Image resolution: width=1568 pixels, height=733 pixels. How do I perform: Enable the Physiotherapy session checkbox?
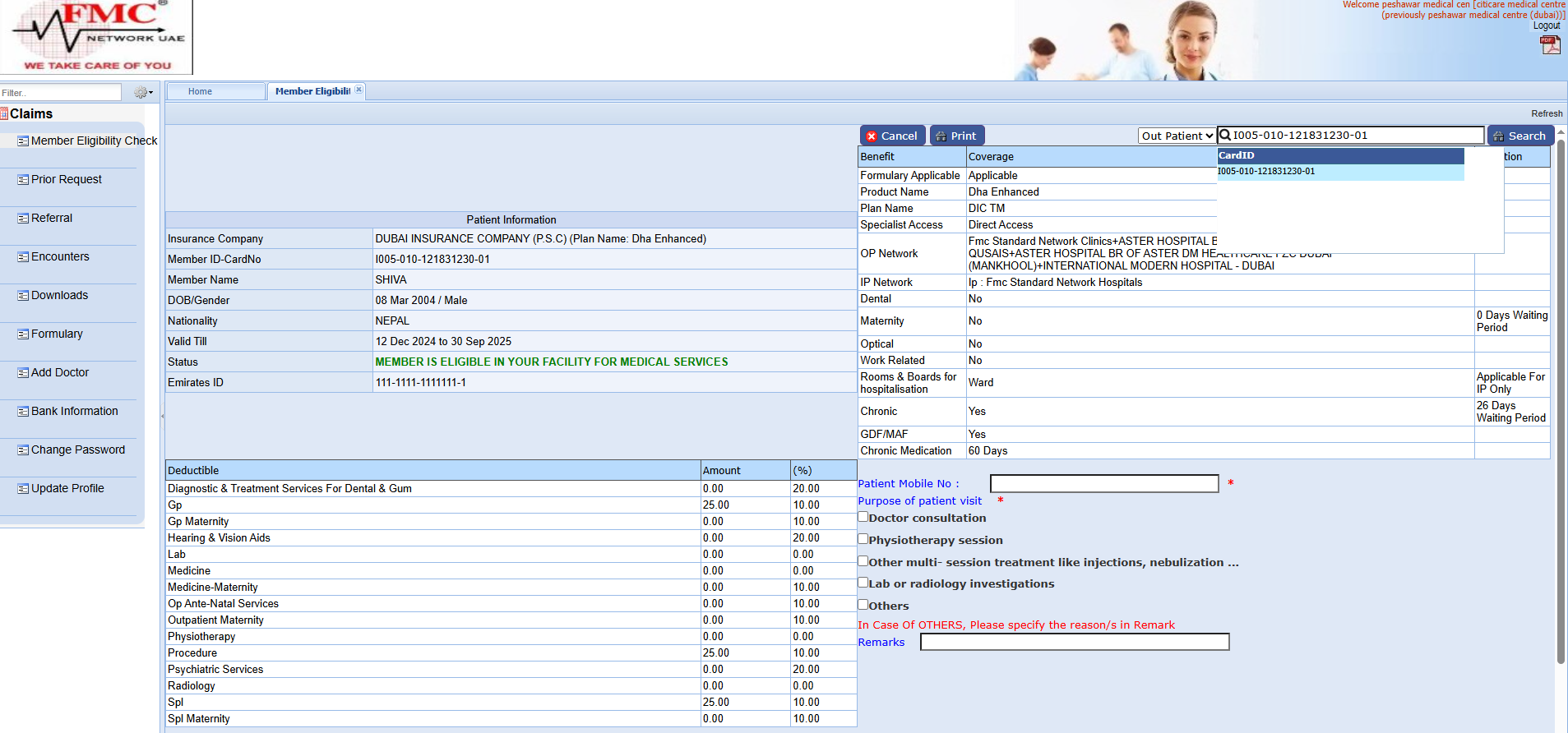coord(863,539)
